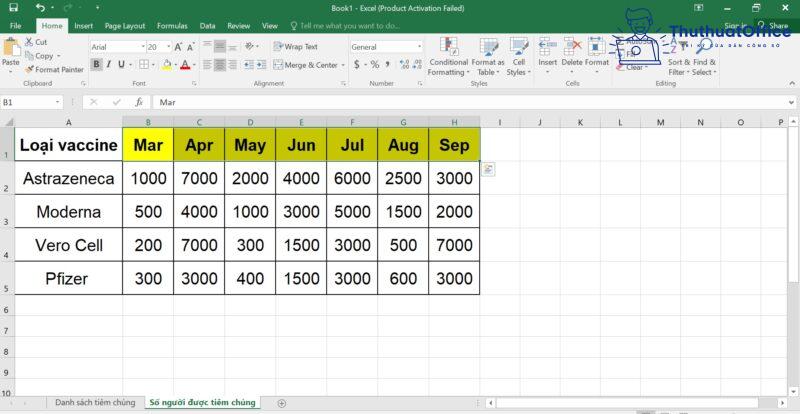Activate Format Painter brush
This screenshot has width=800, height=414.
29,69
